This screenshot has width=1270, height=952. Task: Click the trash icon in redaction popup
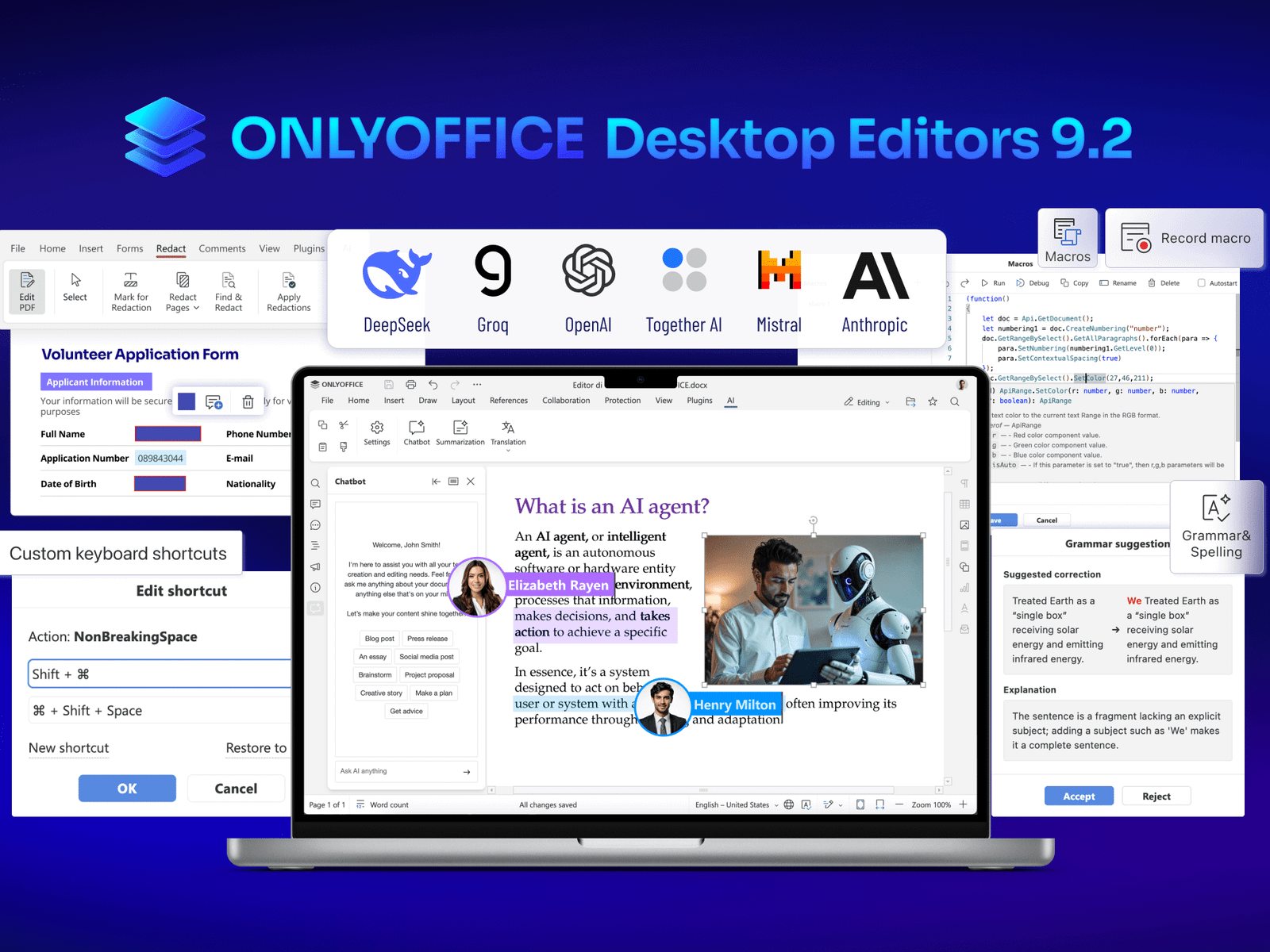coord(248,402)
